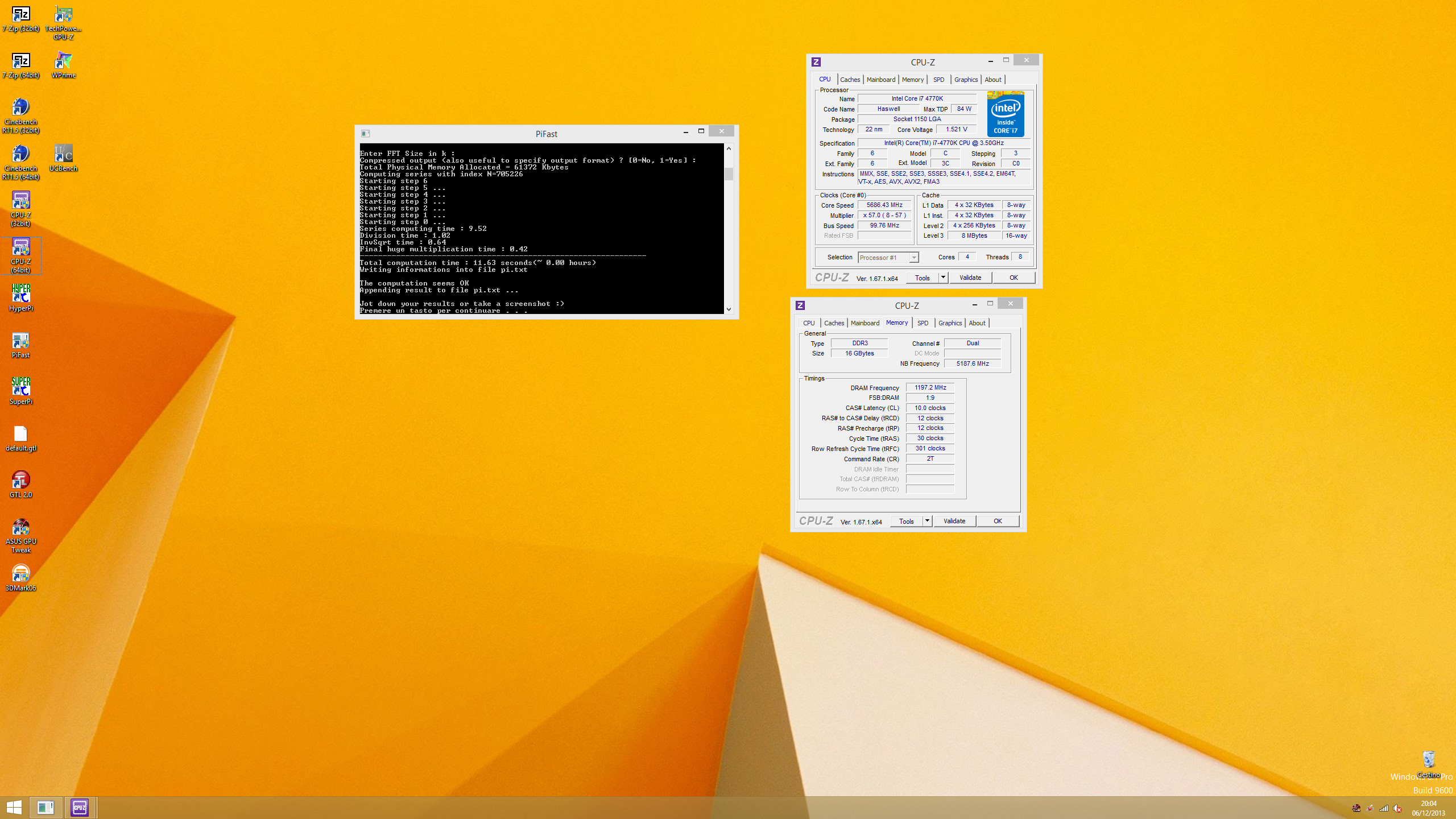Click the upper CPU-Z window's title icon
The height and width of the screenshot is (819, 1456).
[x=816, y=62]
